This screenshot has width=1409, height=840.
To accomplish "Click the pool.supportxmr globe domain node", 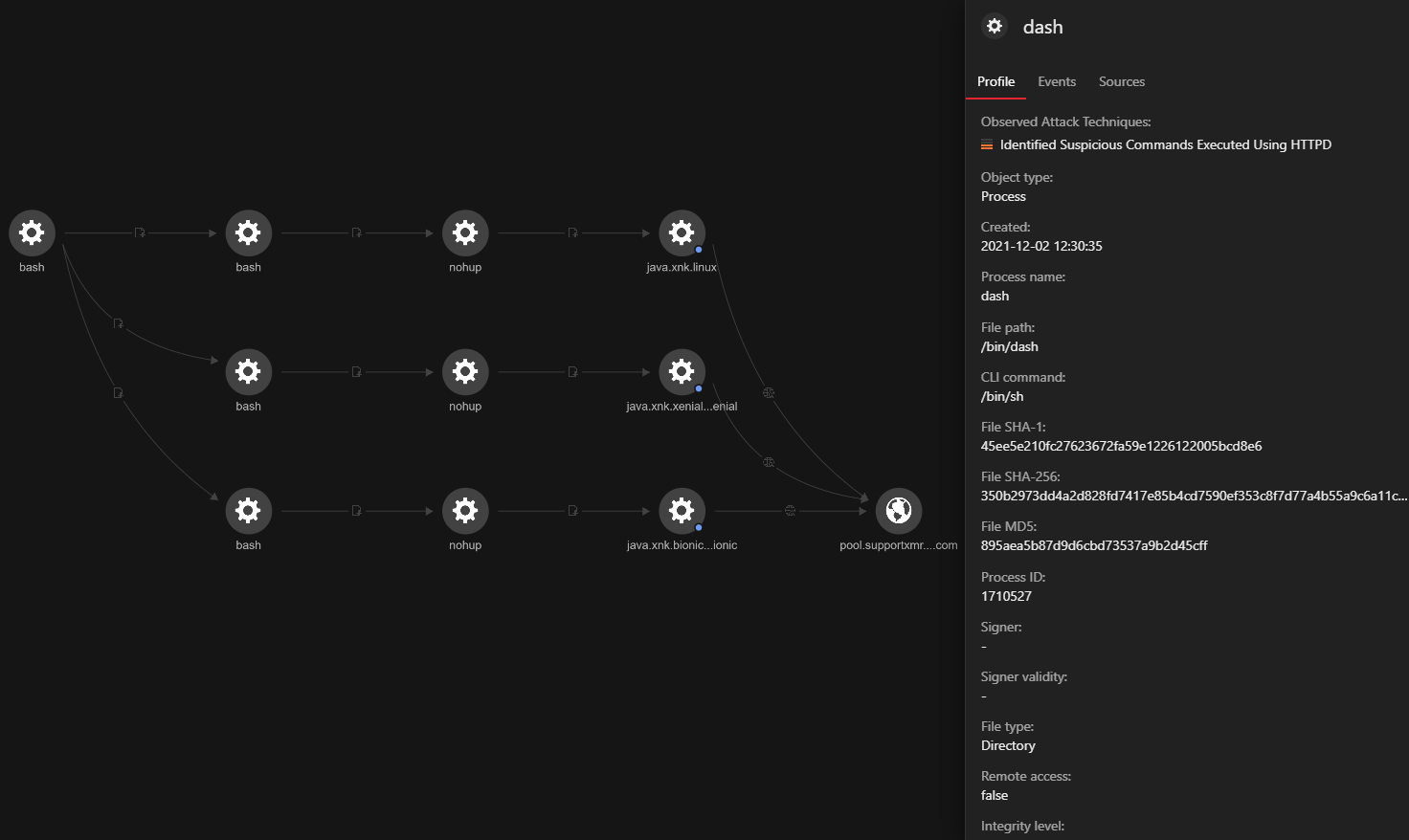I will [x=898, y=511].
